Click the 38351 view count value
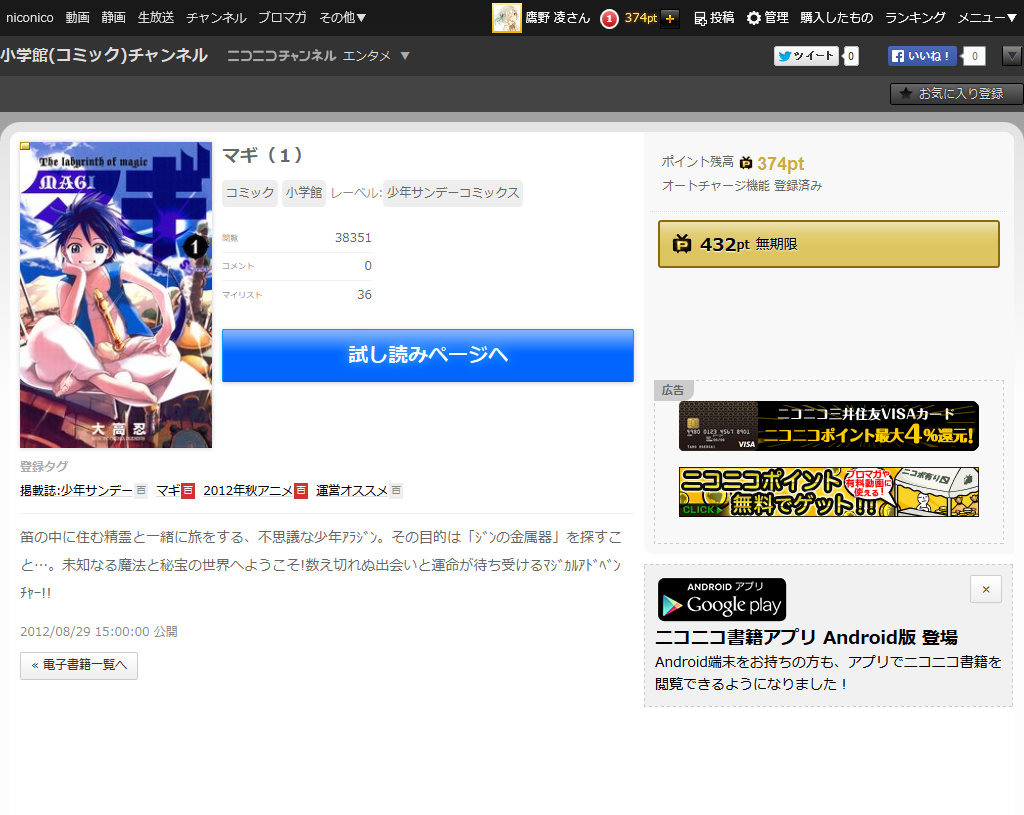1024x815 pixels. coord(353,238)
